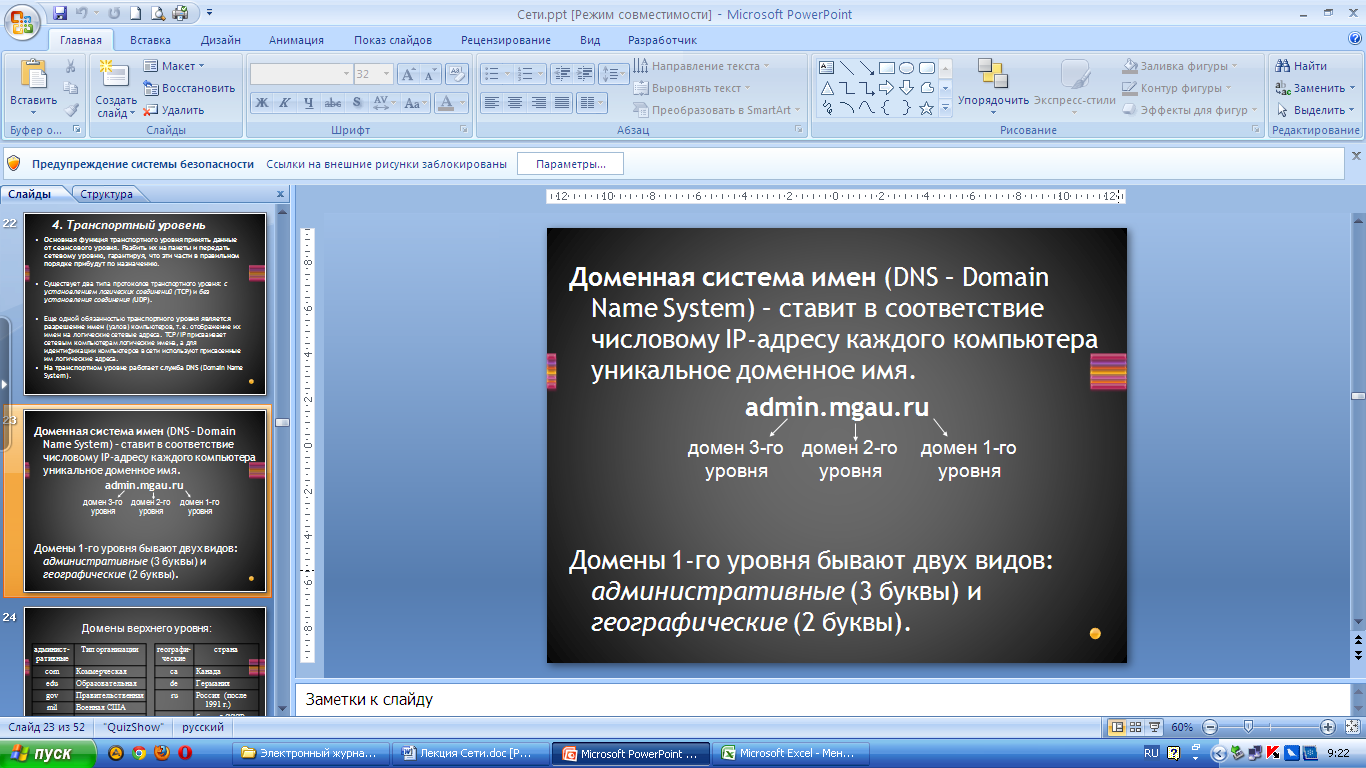The height and width of the screenshot is (768, 1366).
Task: Click the increase font size icon
Action: (408, 74)
